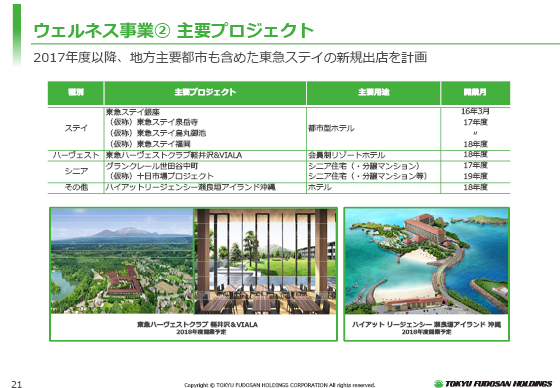Click the page number 21

[x=16, y=384]
